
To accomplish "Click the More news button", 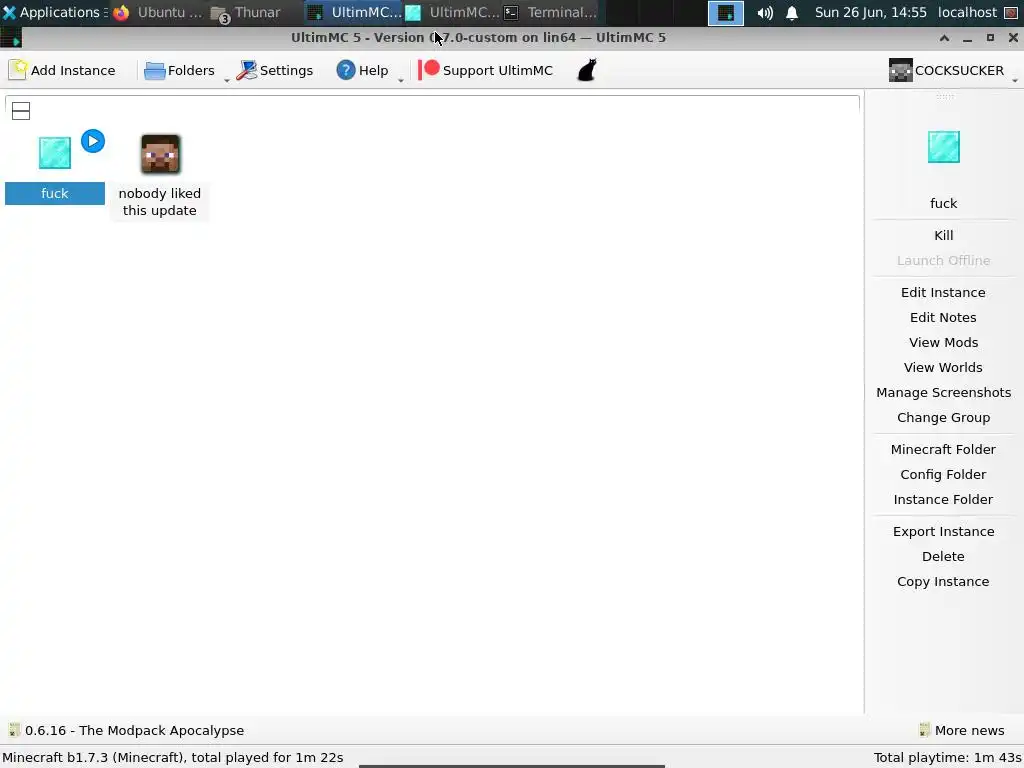I will click(x=962, y=730).
